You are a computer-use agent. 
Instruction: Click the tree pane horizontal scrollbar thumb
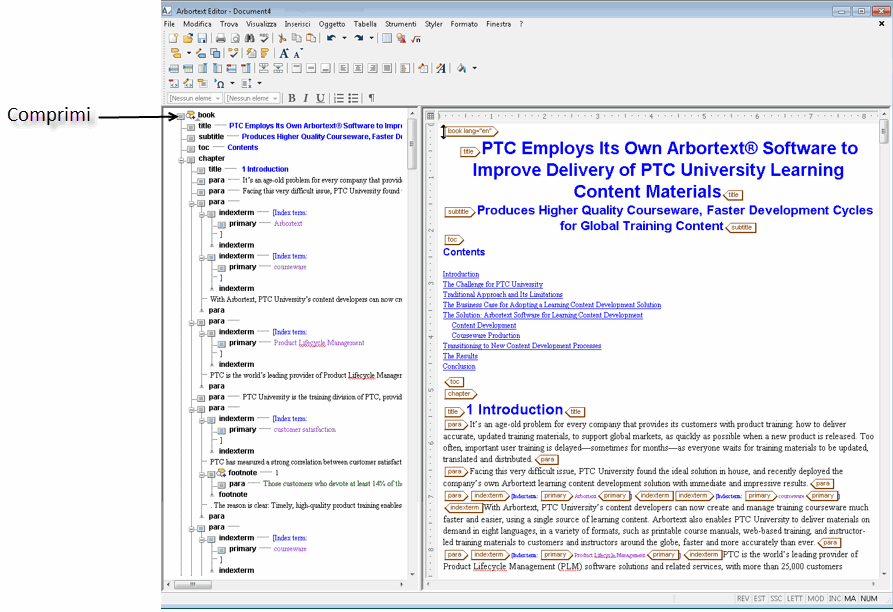coord(192,585)
